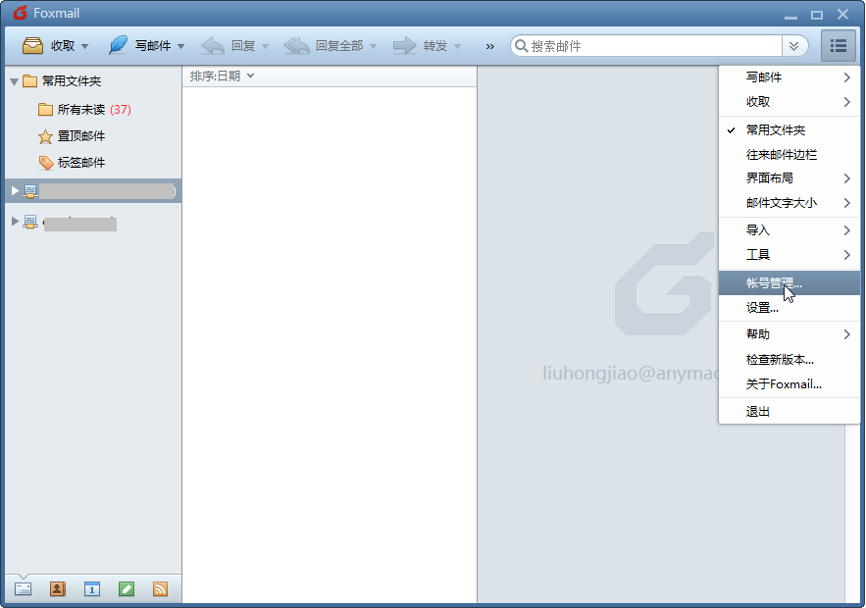Toggle 往来邮件边栏 sidebar option in menu
The width and height of the screenshot is (866, 608).
click(x=781, y=155)
